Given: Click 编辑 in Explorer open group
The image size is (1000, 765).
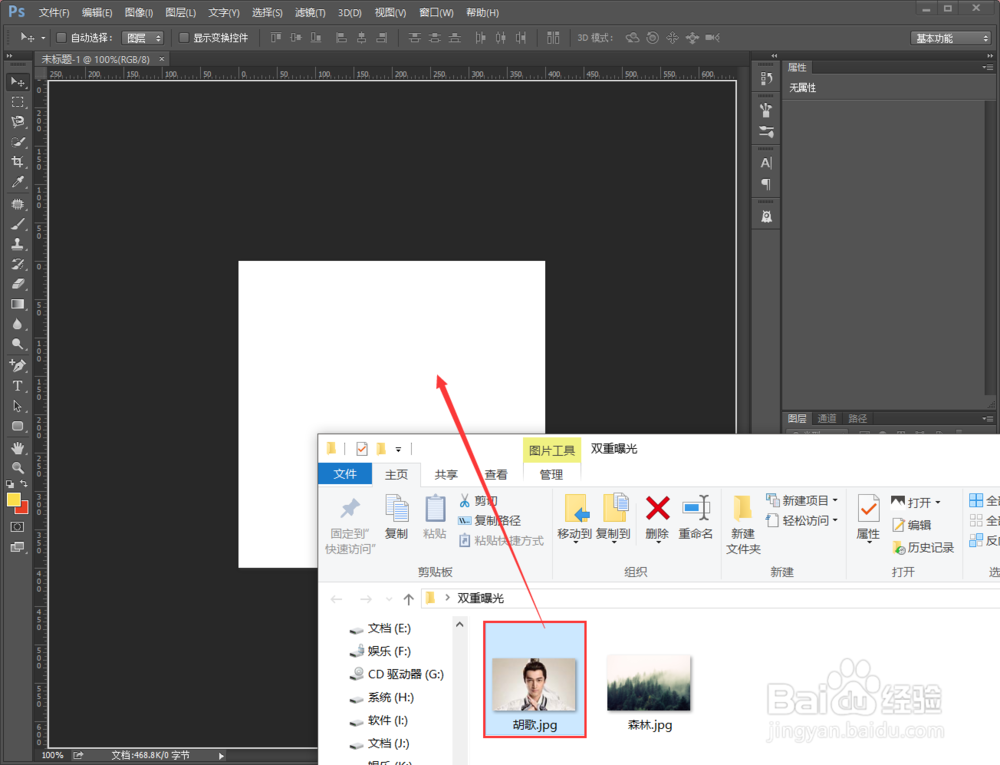Looking at the screenshot, I should pyautogui.click(x=911, y=525).
